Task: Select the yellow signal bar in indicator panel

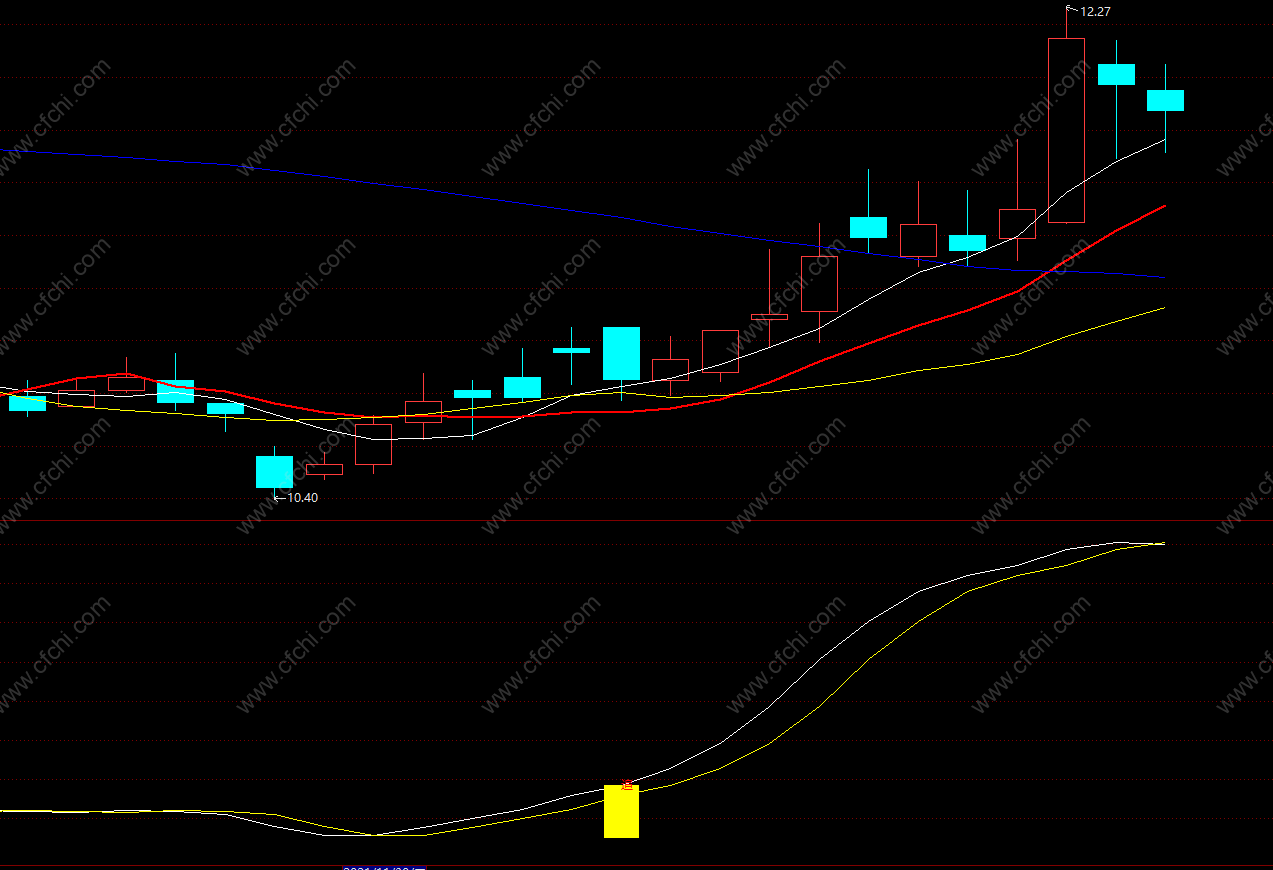Action: click(x=621, y=812)
